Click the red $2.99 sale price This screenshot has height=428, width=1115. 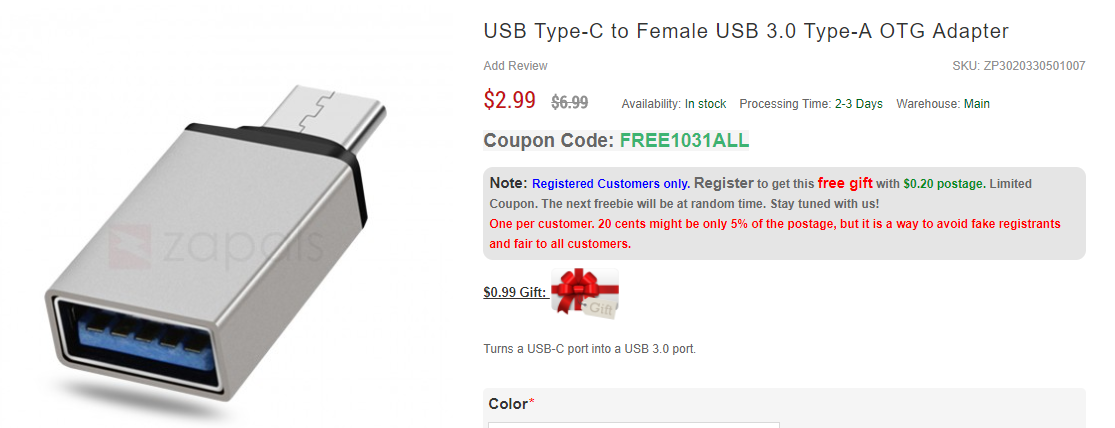(x=510, y=100)
